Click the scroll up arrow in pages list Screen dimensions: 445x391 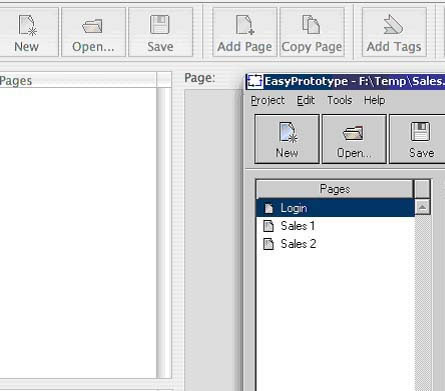pyautogui.click(x=422, y=207)
